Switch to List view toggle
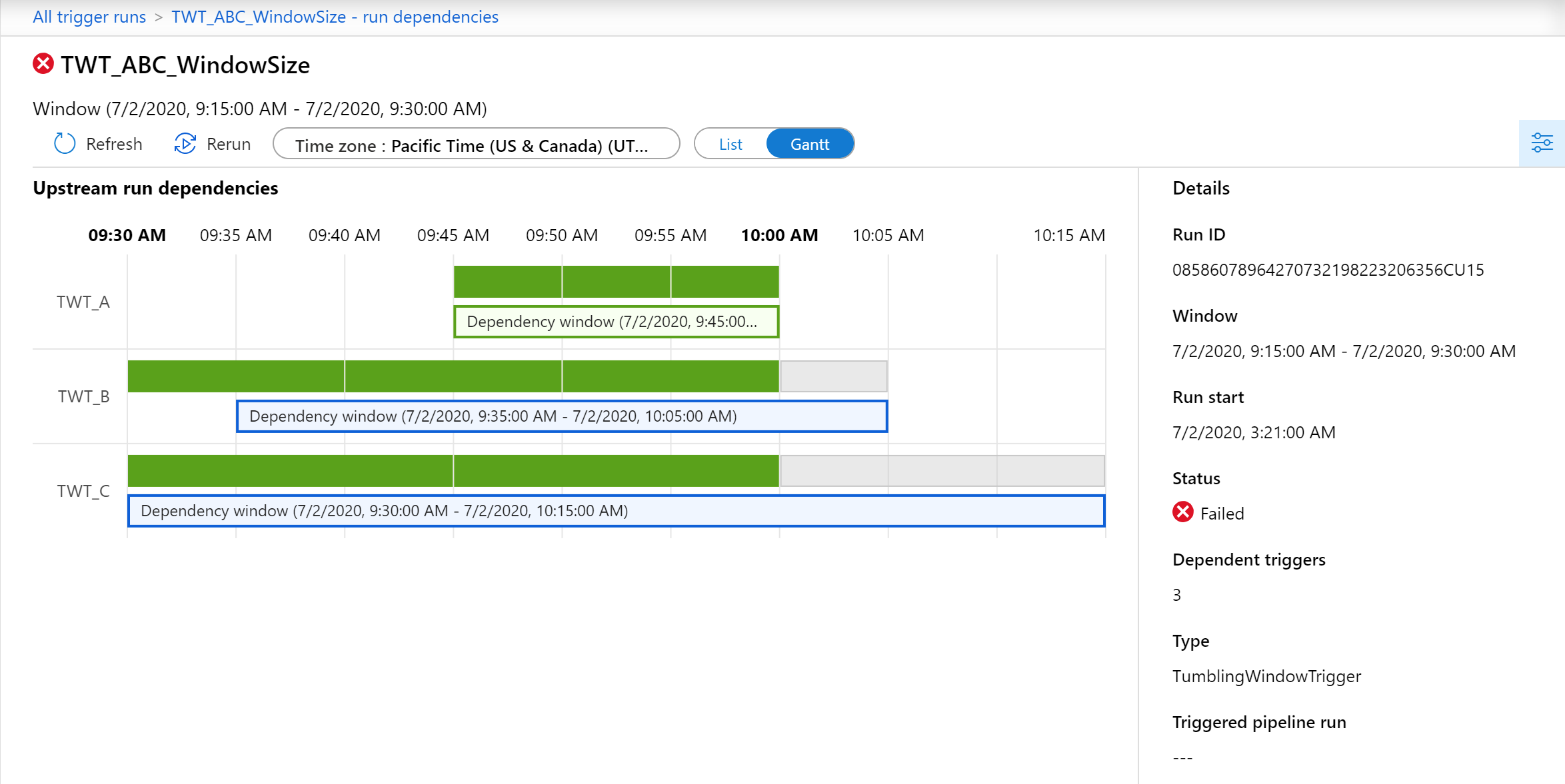This screenshot has height=784, width=1565. [x=730, y=144]
